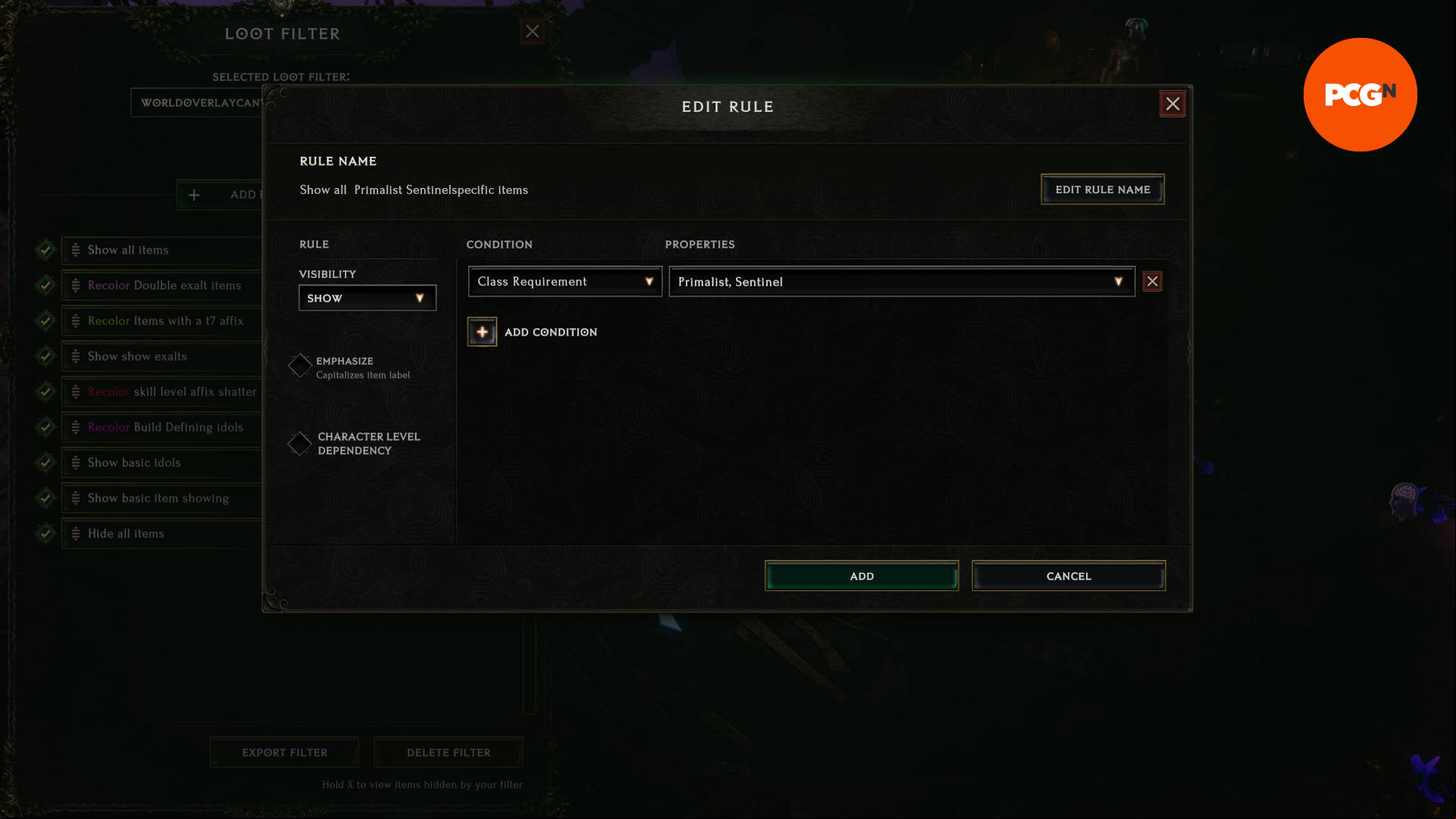Close the Loot Filter panel
The height and width of the screenshot is (819, 1456).
[532, 32]
